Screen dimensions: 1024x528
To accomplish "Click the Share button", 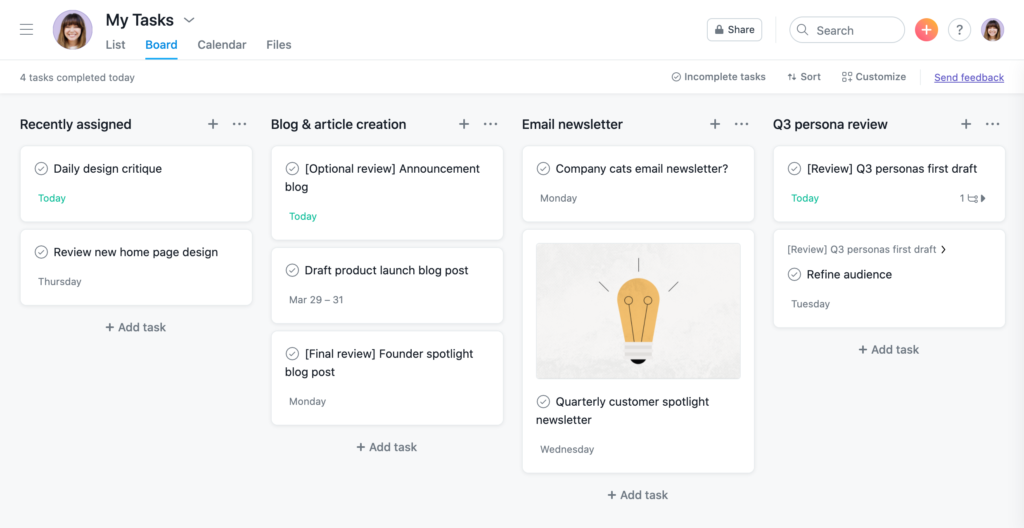I will [x=734, y=29].
